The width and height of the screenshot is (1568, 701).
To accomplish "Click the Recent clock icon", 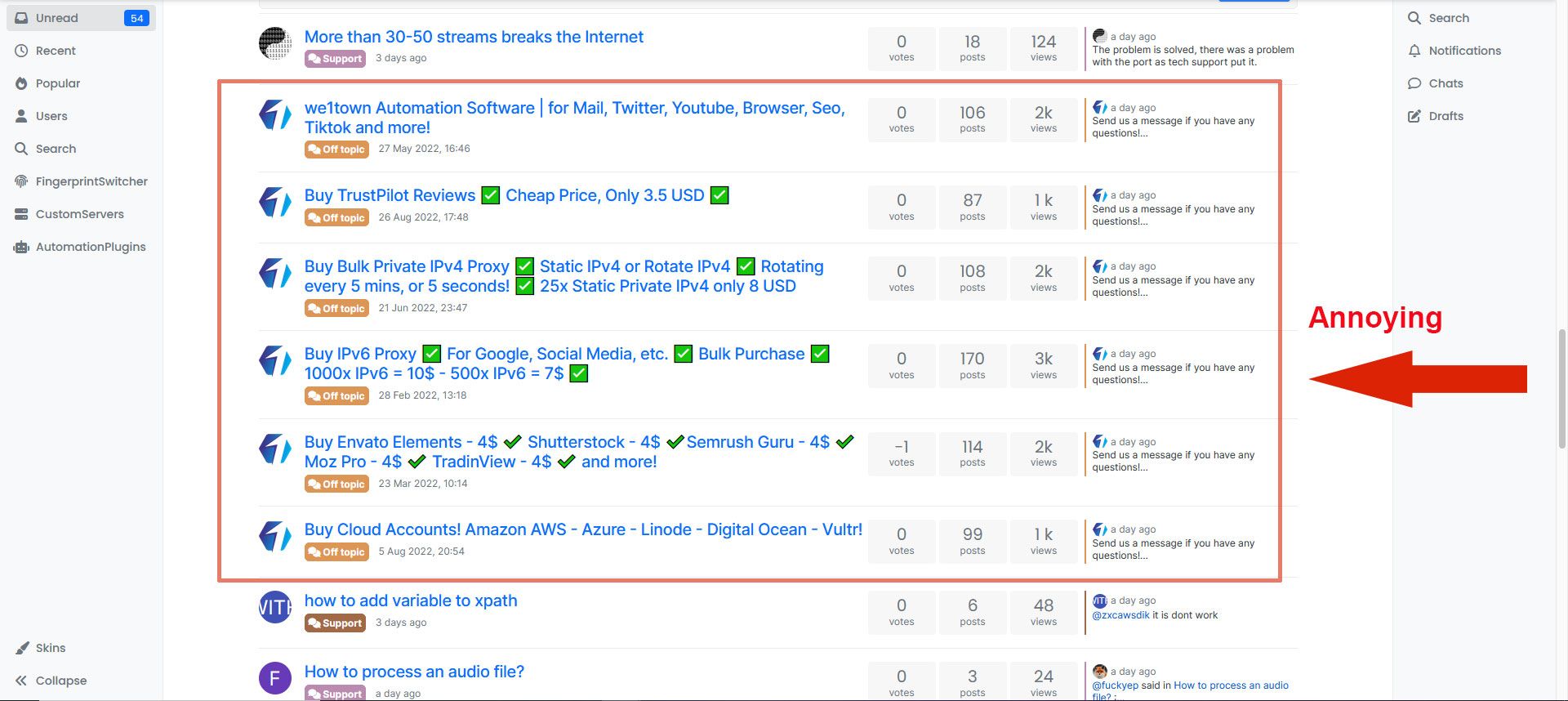I will (x=21, y=51).
